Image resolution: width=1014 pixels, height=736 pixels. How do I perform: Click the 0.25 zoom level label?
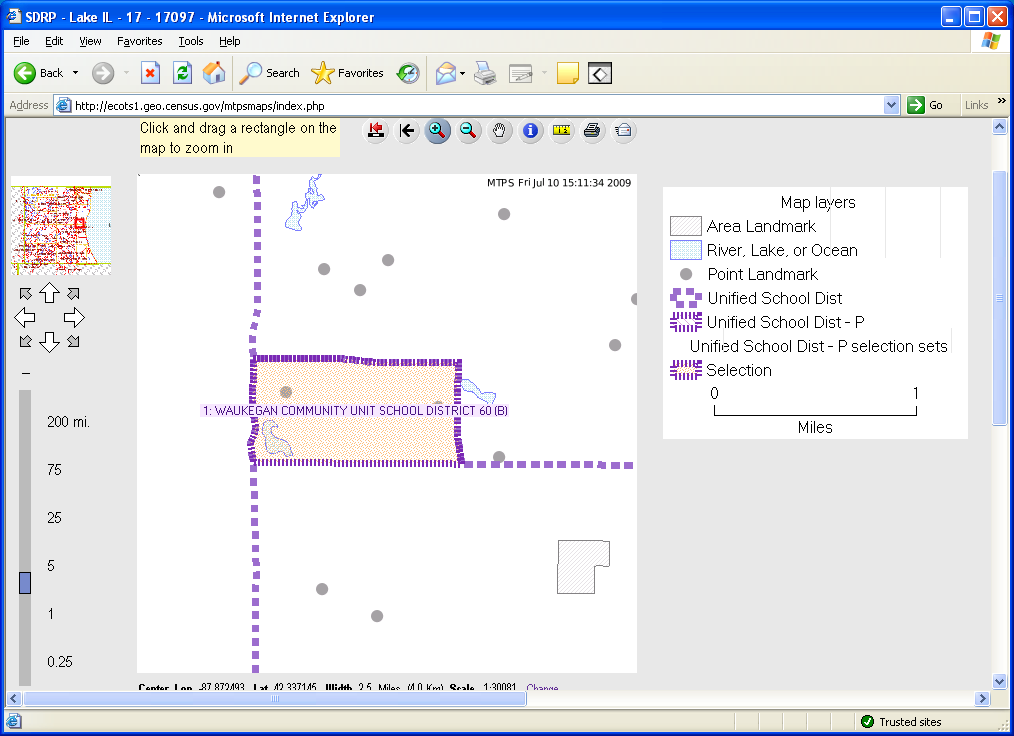(59, 662)
